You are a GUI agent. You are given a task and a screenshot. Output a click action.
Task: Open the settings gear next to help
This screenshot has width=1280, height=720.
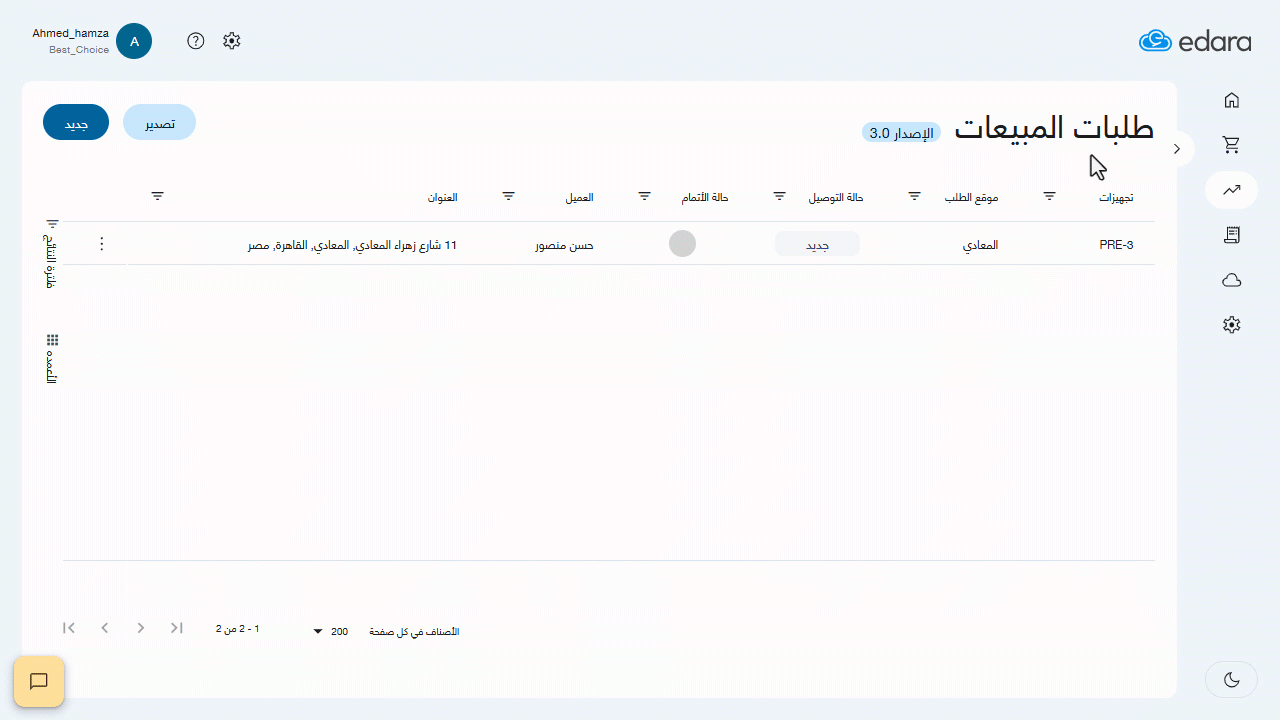tap(232, 41)
